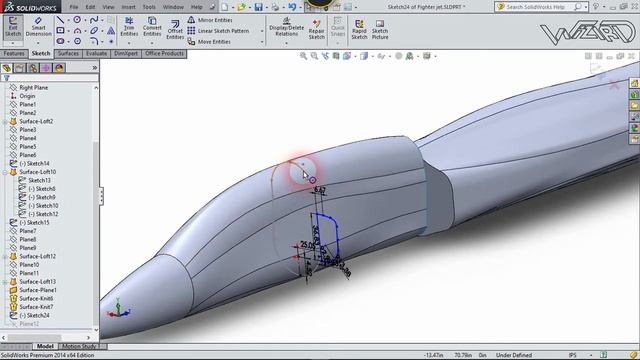This screenshot has height=360, width=640.
Task: Open Linear Sketch Pattern dropdown arrow
Action: point(262,31)
